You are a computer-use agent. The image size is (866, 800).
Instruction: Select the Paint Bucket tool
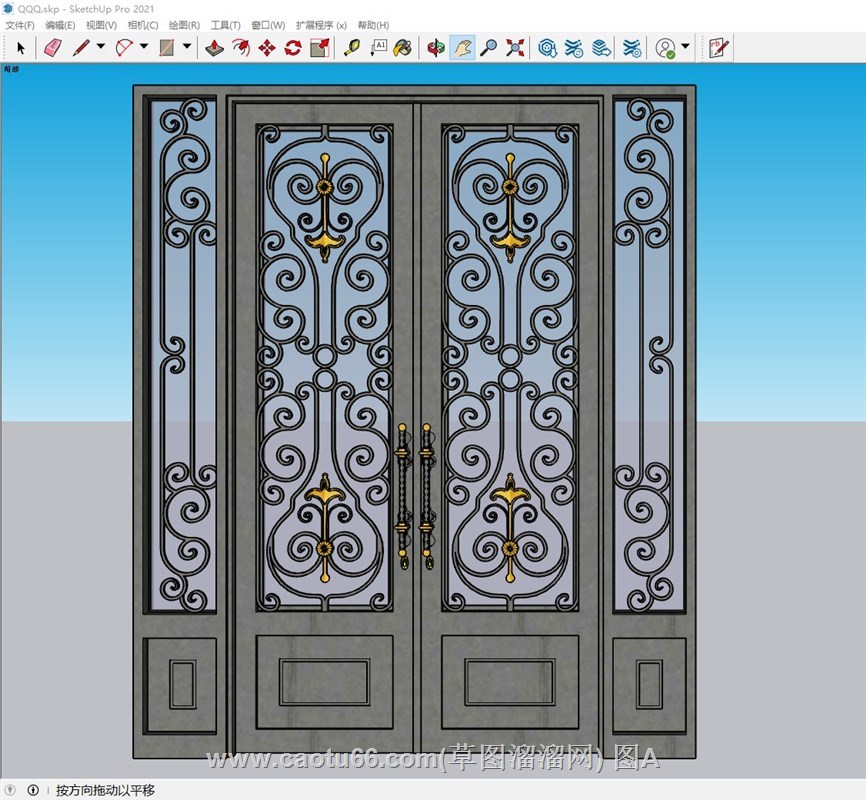[x=402, y=47]
